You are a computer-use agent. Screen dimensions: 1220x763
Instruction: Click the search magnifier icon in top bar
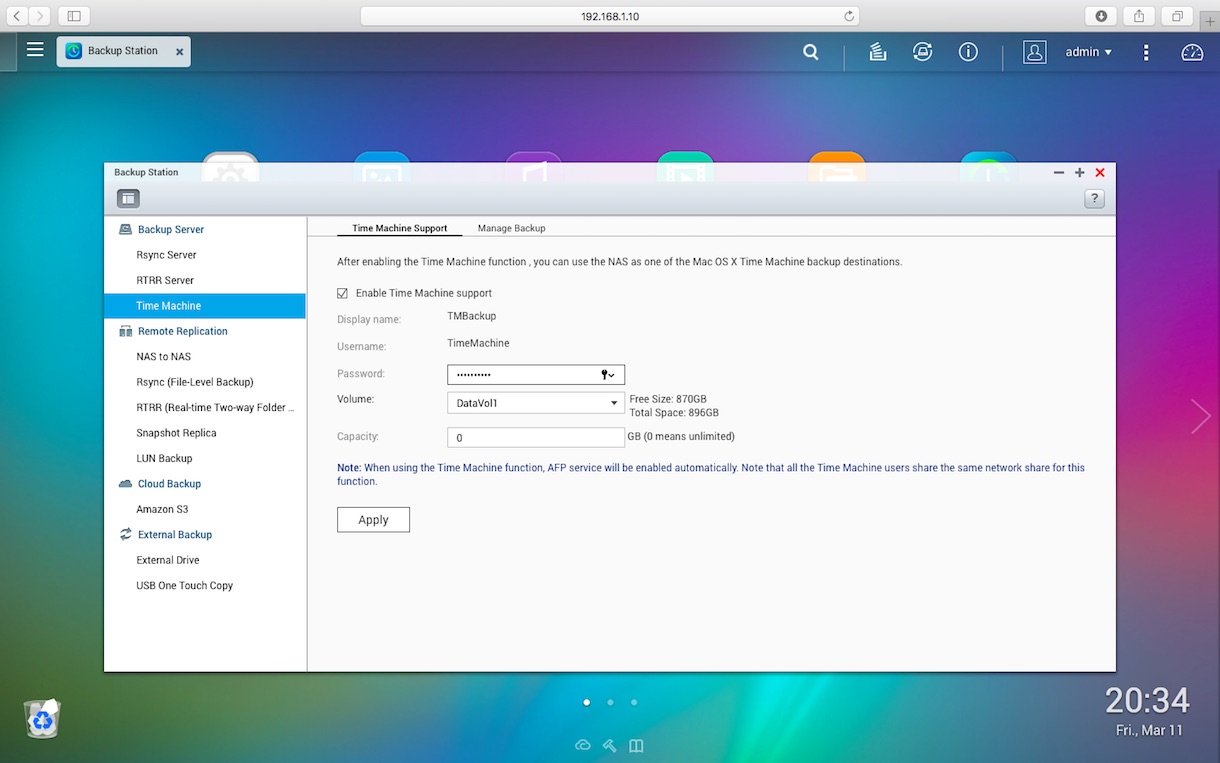coord(811,52)
